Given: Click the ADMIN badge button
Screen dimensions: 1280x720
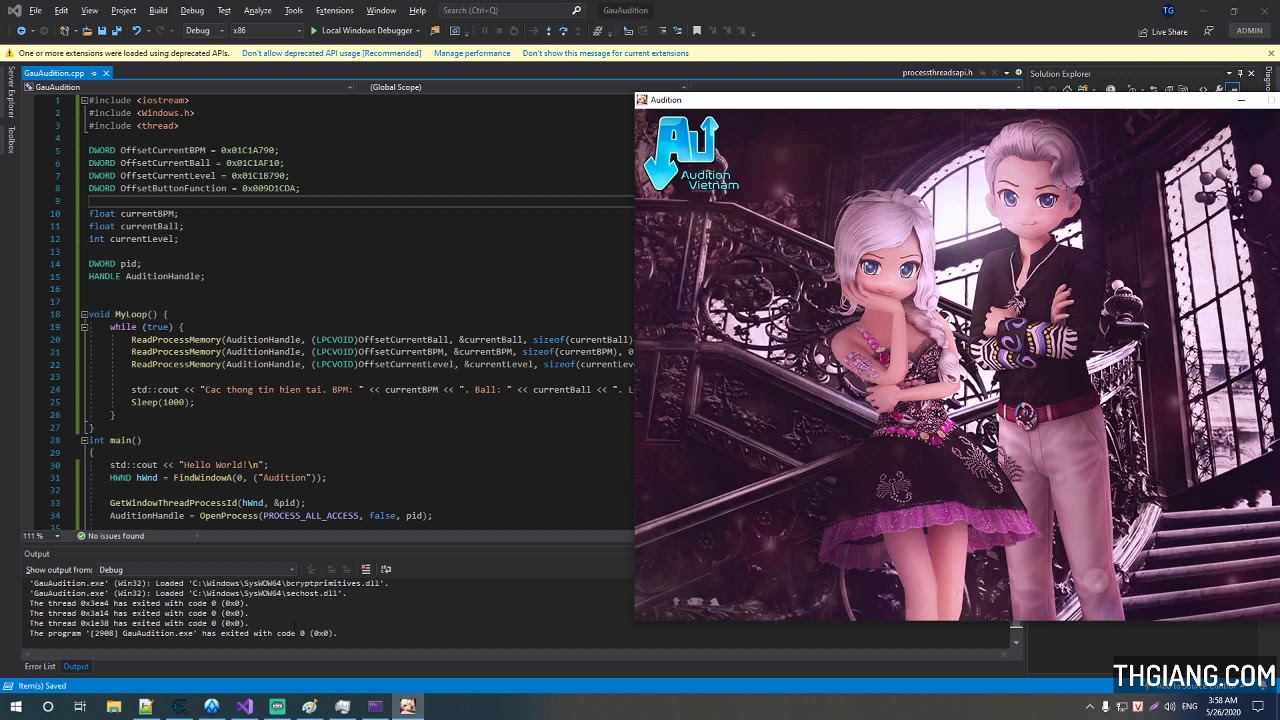Looking at the screenshot, I should coord(1249,31).
